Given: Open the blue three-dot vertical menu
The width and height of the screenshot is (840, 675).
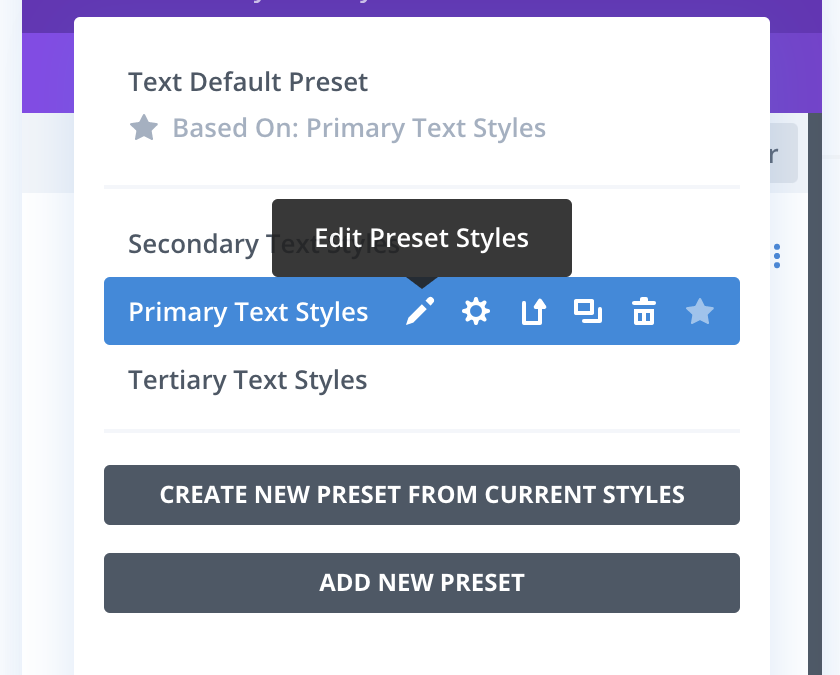Looking at the screenshot, I should pyautogui.click(x=777, y=256).
